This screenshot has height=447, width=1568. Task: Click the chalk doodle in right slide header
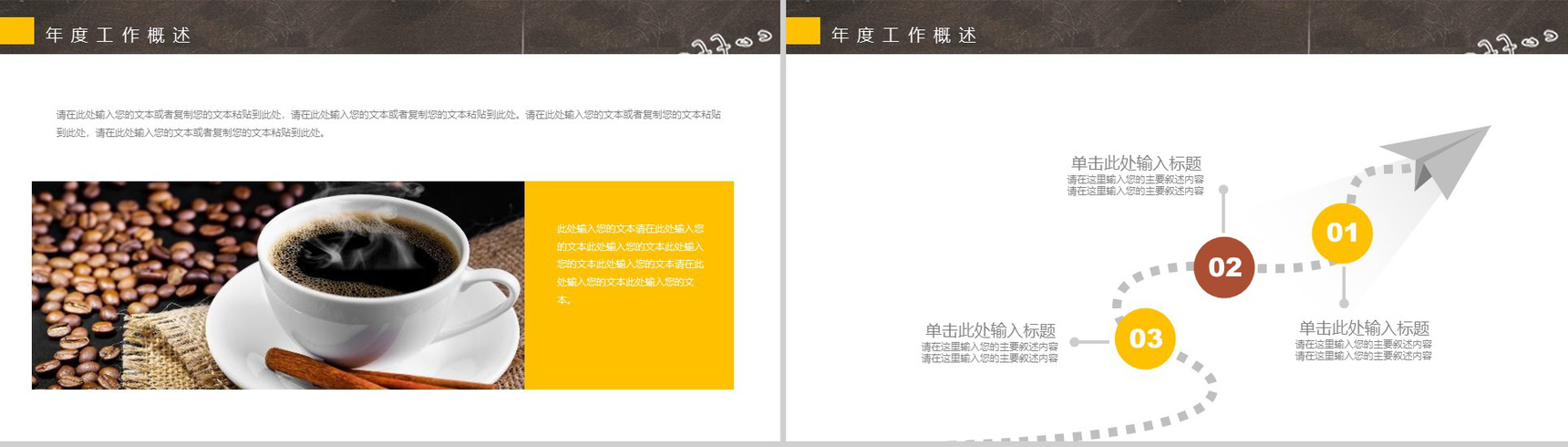(x=1513, y=41)
